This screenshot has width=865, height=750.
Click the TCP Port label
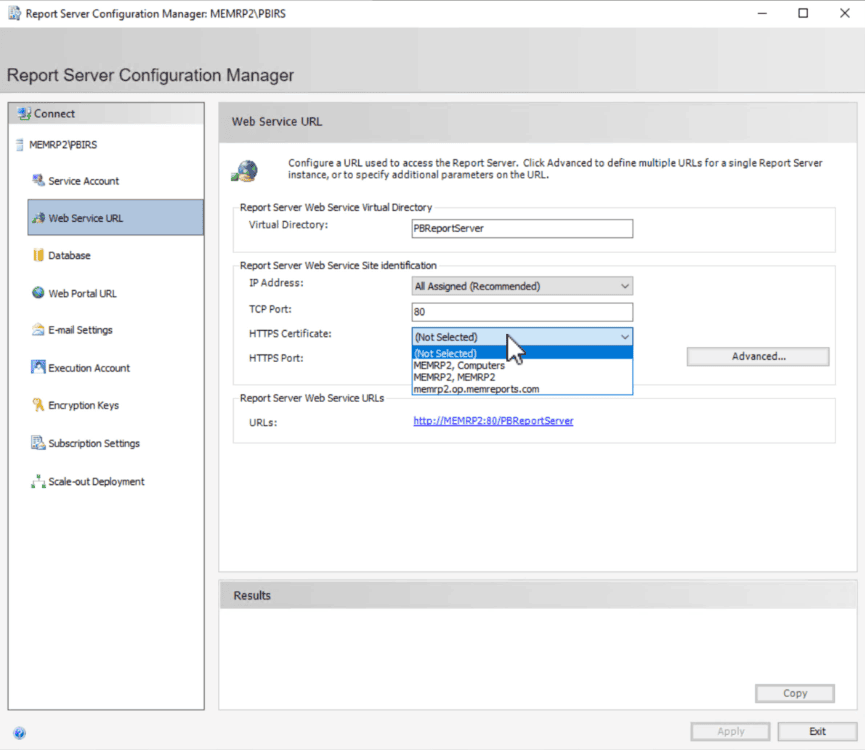click(270, 309)
